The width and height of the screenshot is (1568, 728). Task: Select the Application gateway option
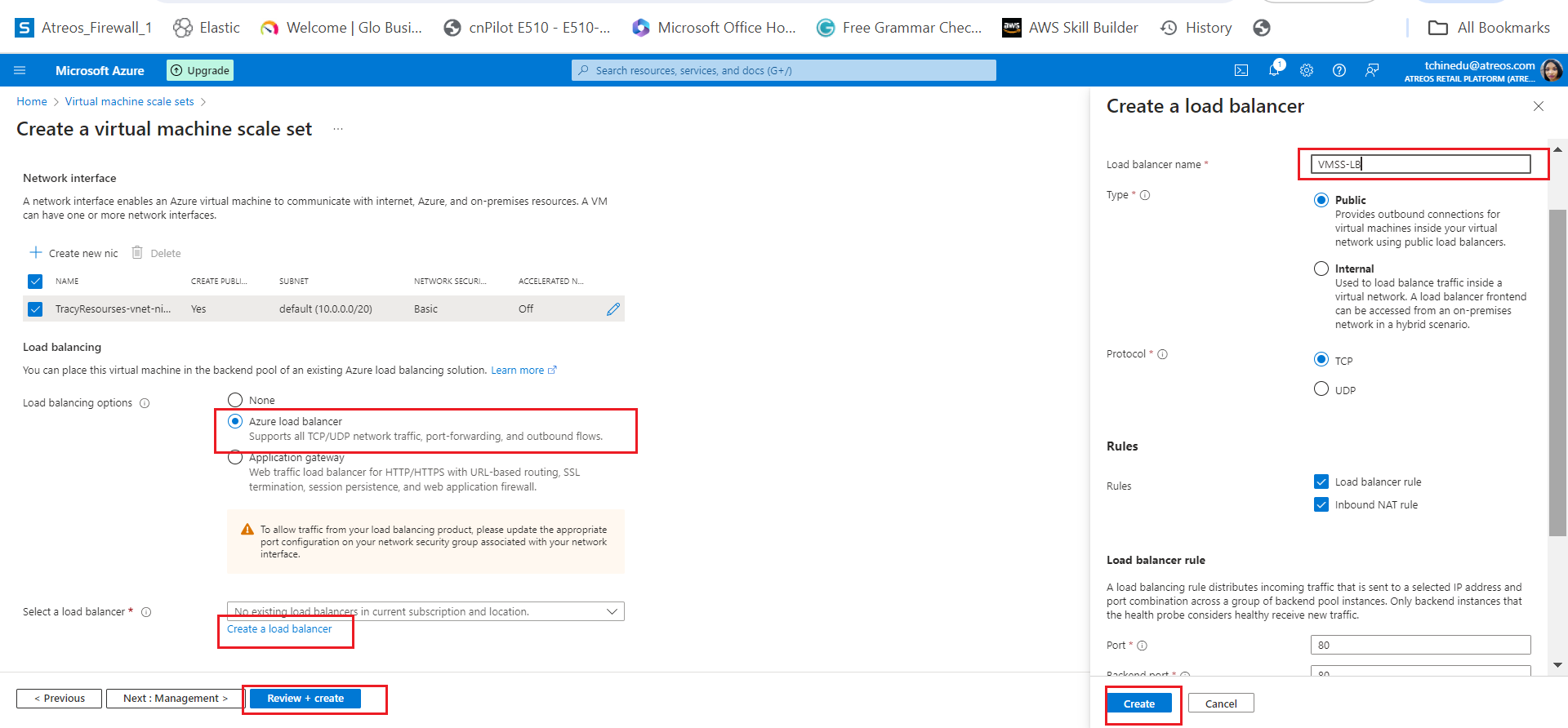click(x=235, y=458)
